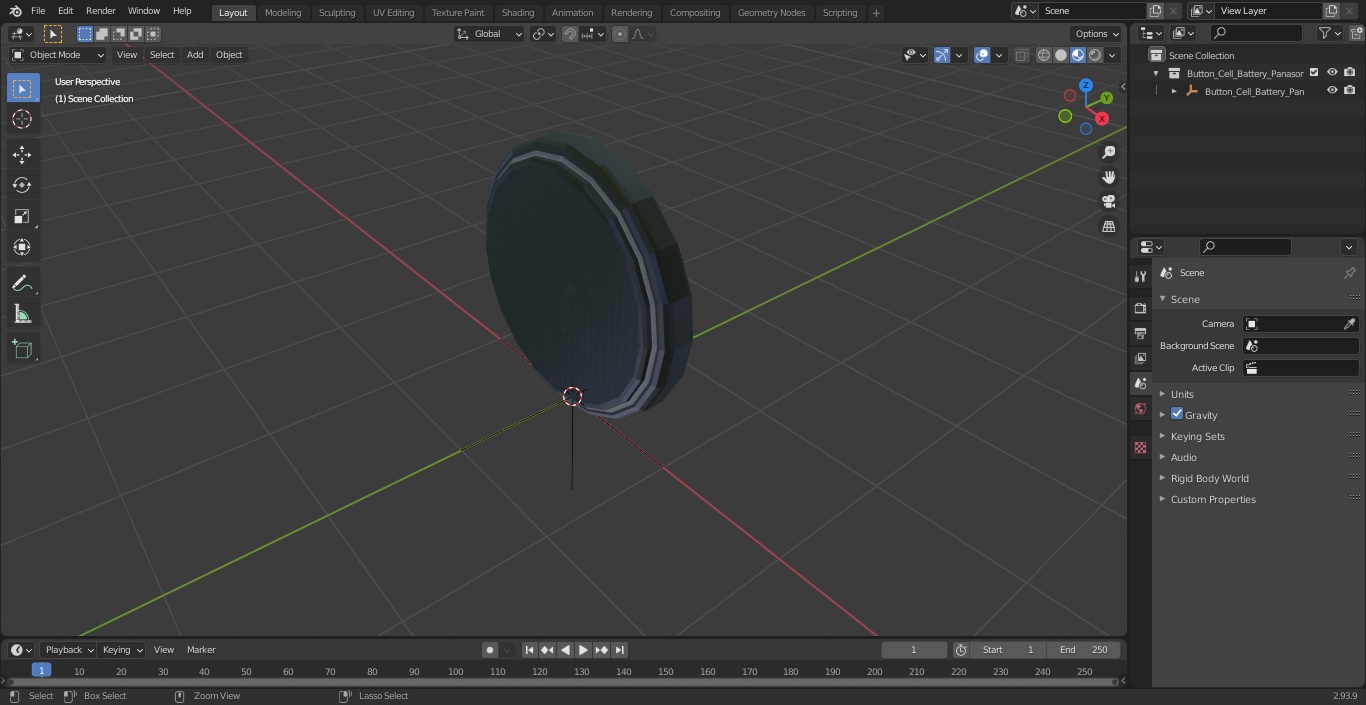The width and height of the screenshot is (1366, 705).
Task: Select the Transform tool
Action: (x=22, y=247)
